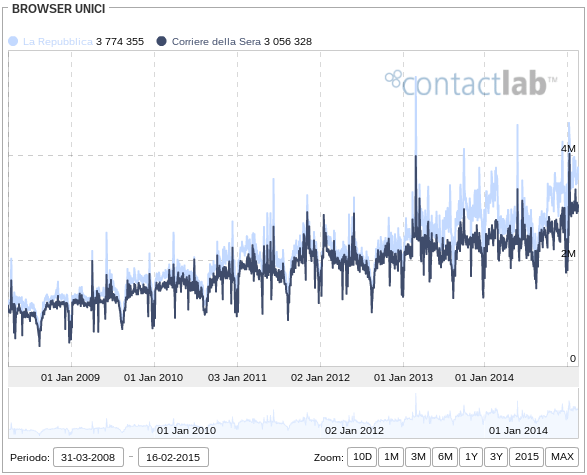
Task: Click the 2M y-axis label
Action: (568, 254)
